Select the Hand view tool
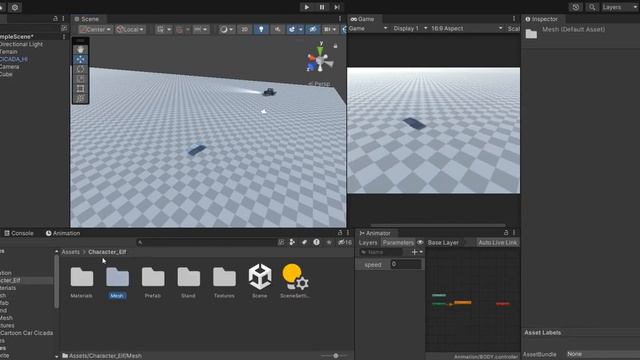 (80, 49)
